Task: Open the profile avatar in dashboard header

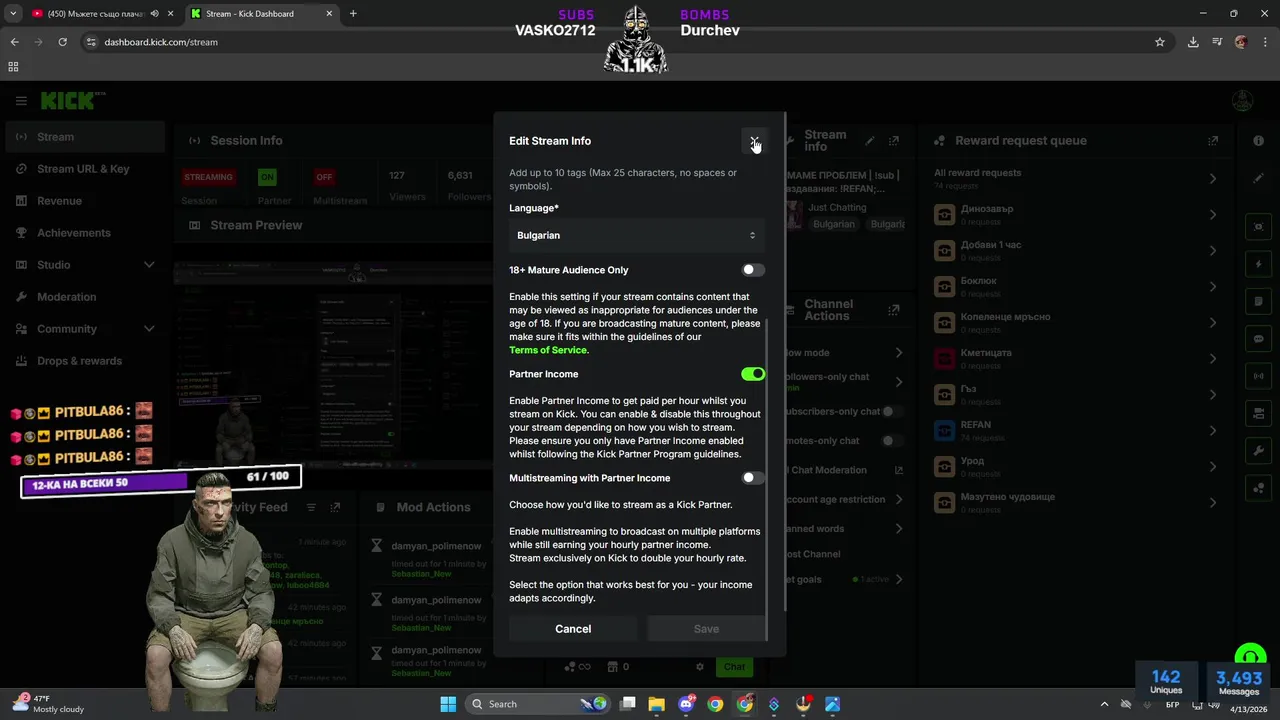Action: coord(1242,101)
